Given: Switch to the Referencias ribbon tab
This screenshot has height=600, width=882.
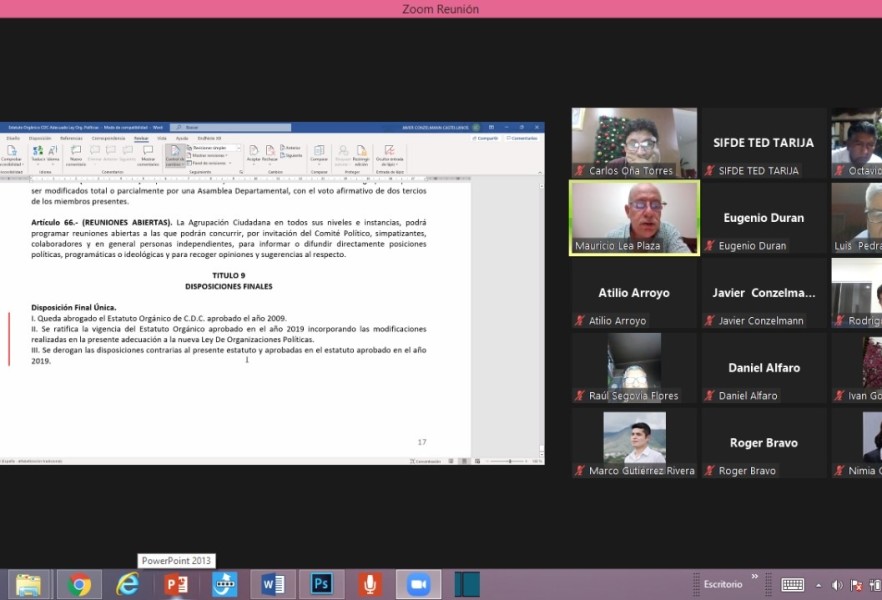Looking at the screenshot, I should pyautogui.click(x=71, y=138).
